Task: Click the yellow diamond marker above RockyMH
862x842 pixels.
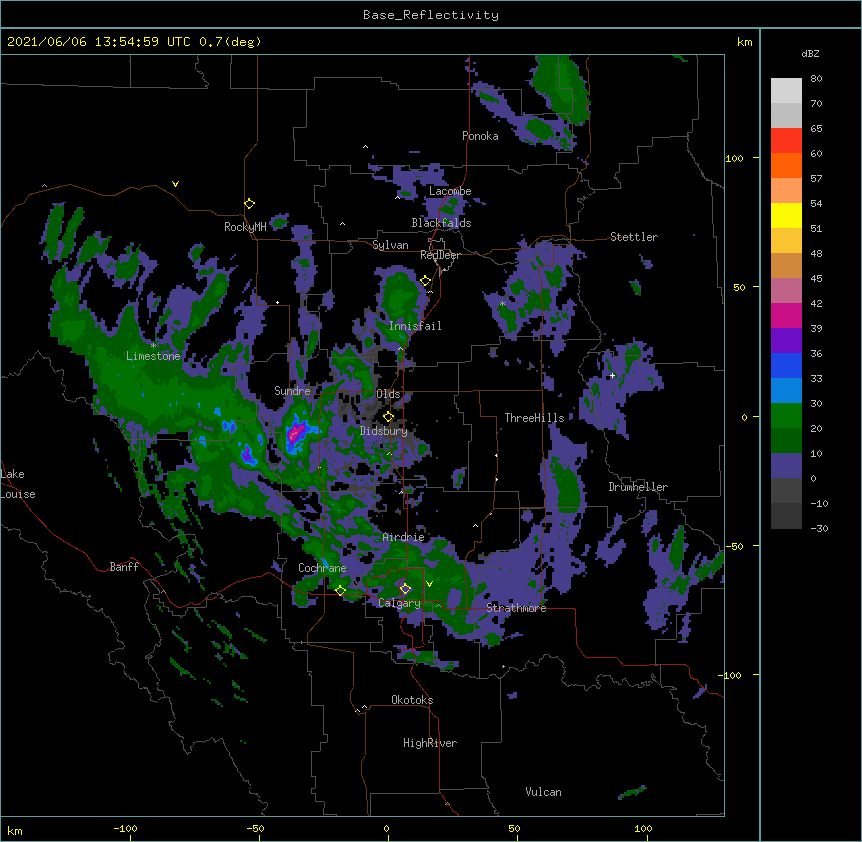Action: click(249, 204)
